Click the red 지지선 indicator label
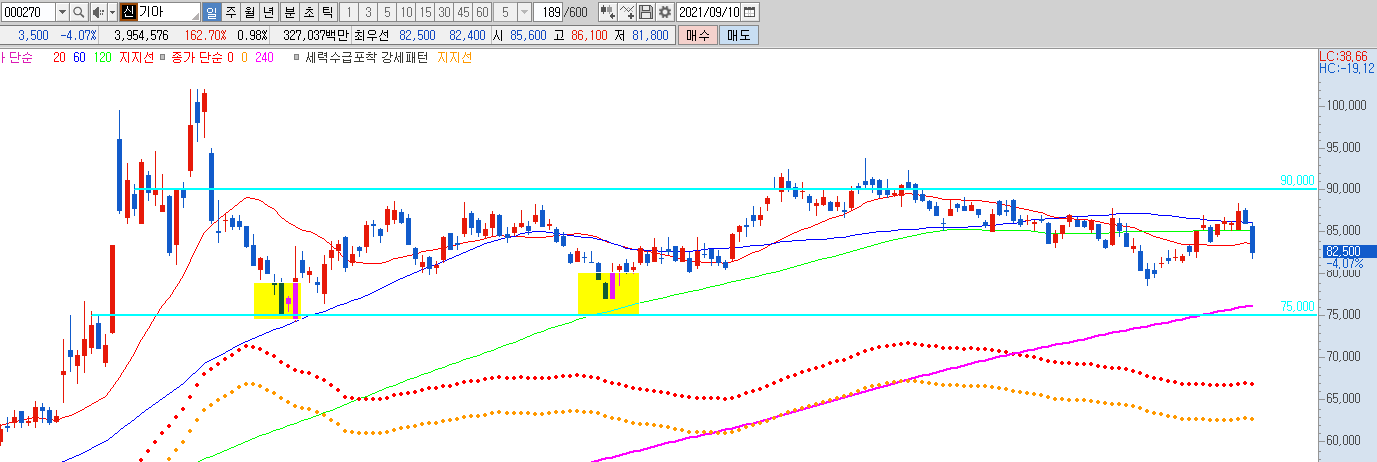This screenshot has width=1377, height=462. pyautogui.click(x=136, y=58)
